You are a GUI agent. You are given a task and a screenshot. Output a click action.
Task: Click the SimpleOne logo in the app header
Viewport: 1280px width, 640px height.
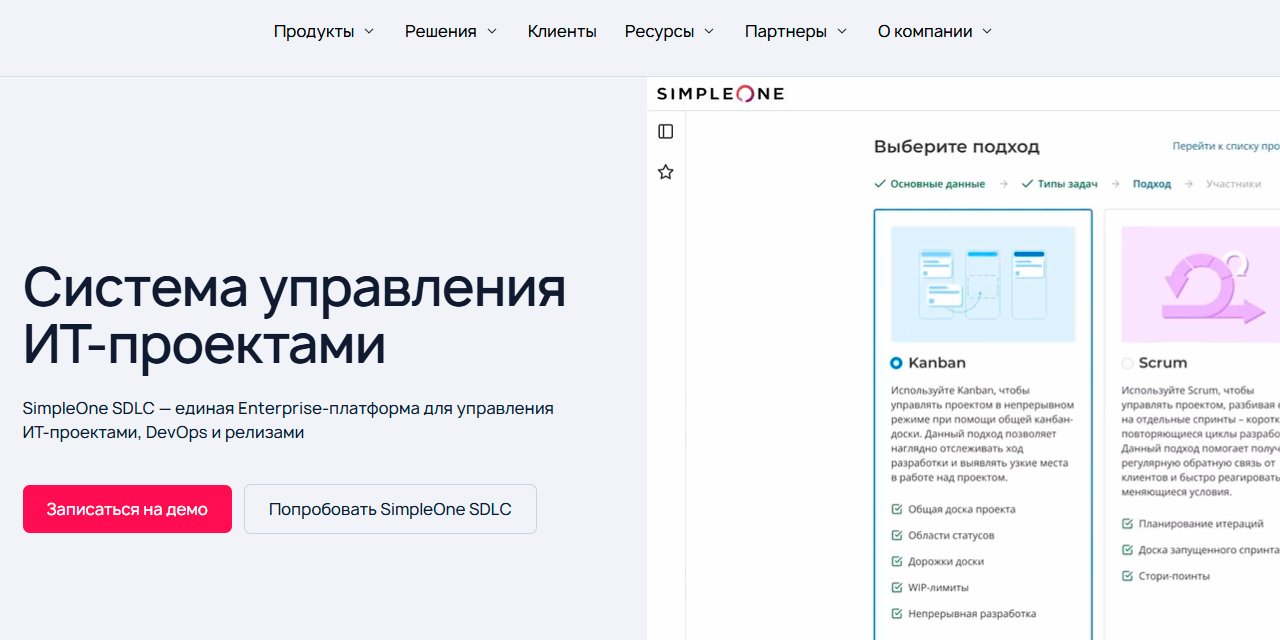[720, 94]
